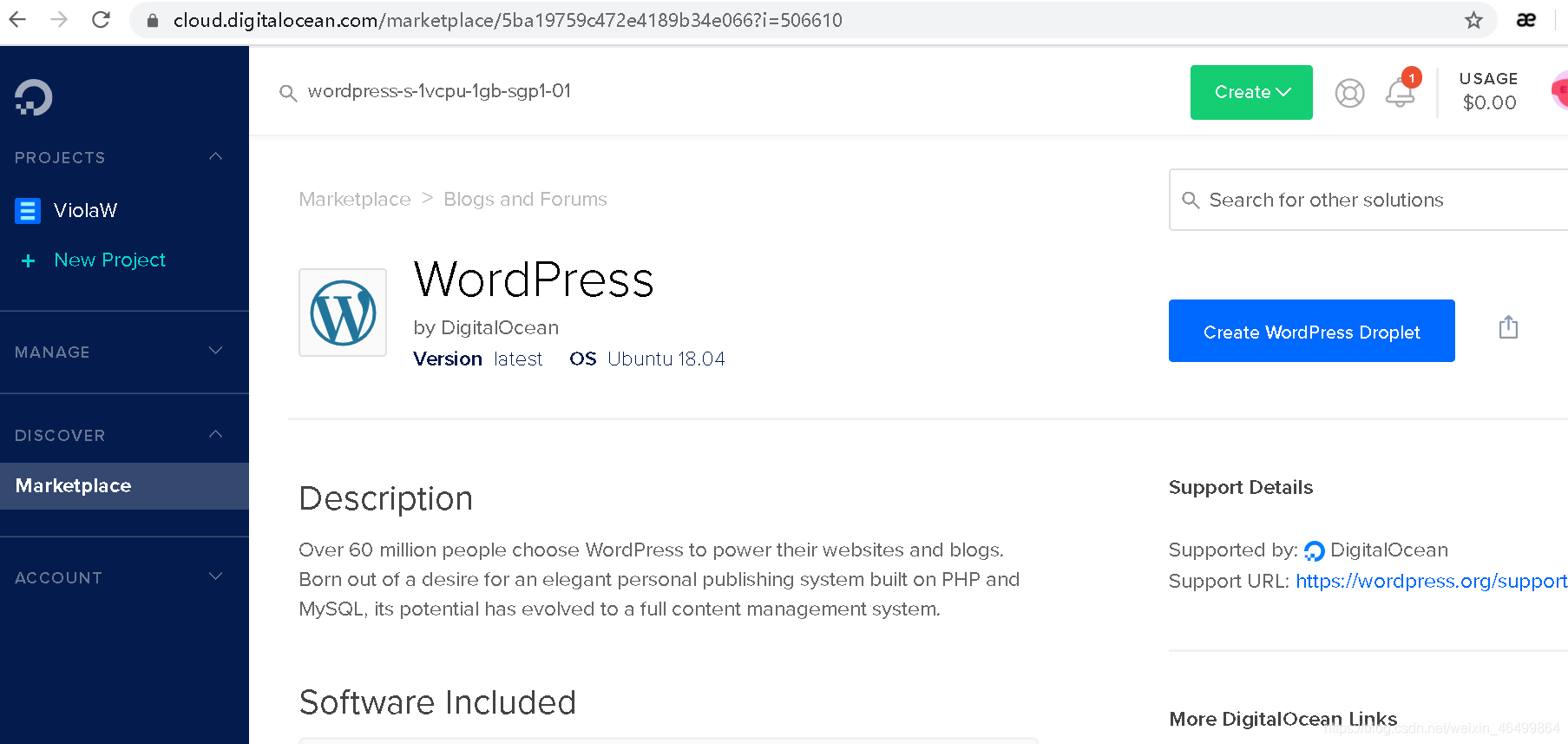The image size is (1568, 744).
Task: Bookmark this page with the star icon
Action: tap(1473, 20)
